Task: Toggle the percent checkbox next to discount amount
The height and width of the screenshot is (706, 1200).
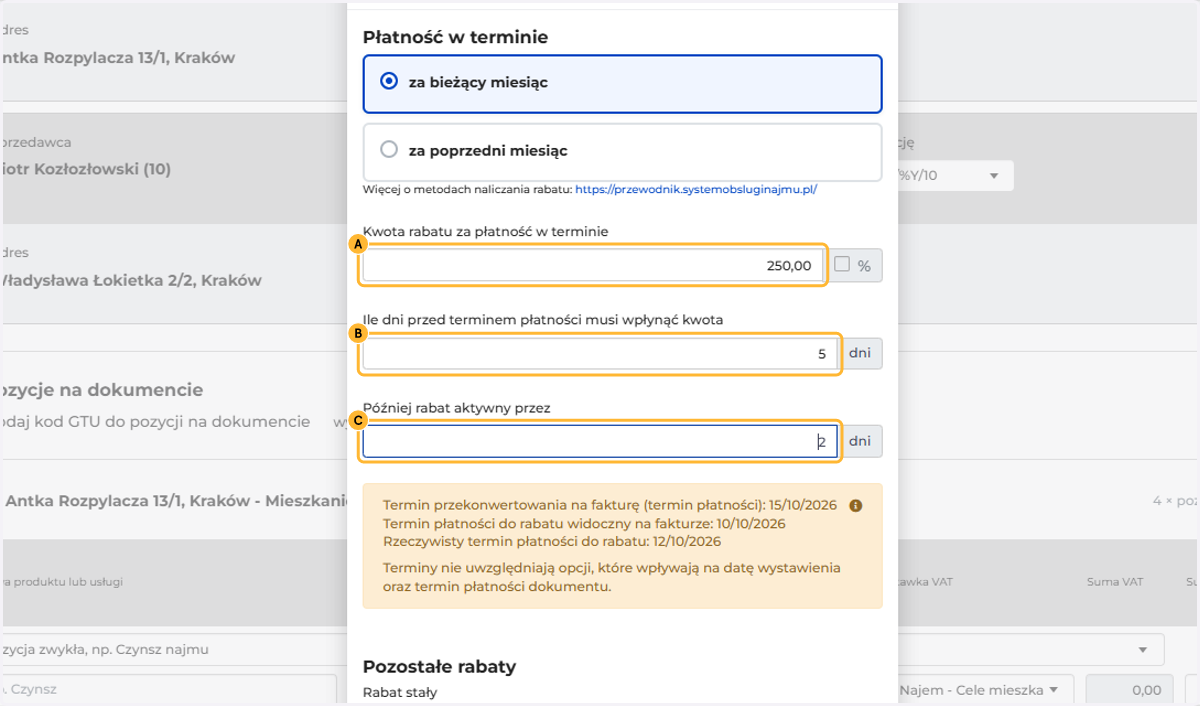Action: click(x=842, y=265)
